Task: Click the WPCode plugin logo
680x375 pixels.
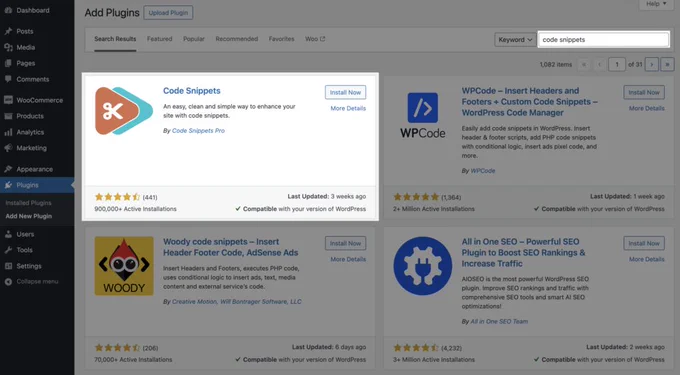Action: [x=422, y=115]
